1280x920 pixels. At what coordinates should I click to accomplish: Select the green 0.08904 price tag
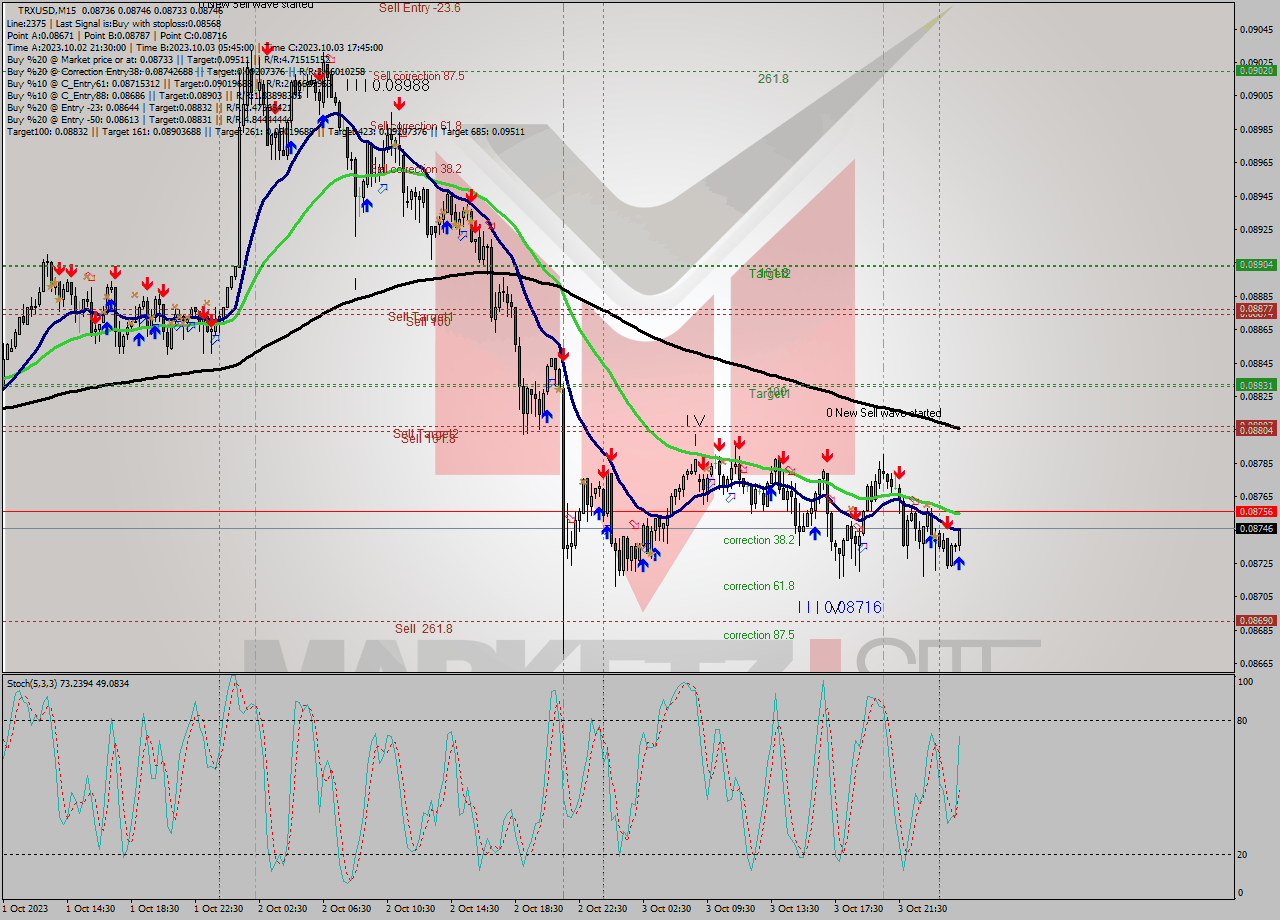[1256, 265]
